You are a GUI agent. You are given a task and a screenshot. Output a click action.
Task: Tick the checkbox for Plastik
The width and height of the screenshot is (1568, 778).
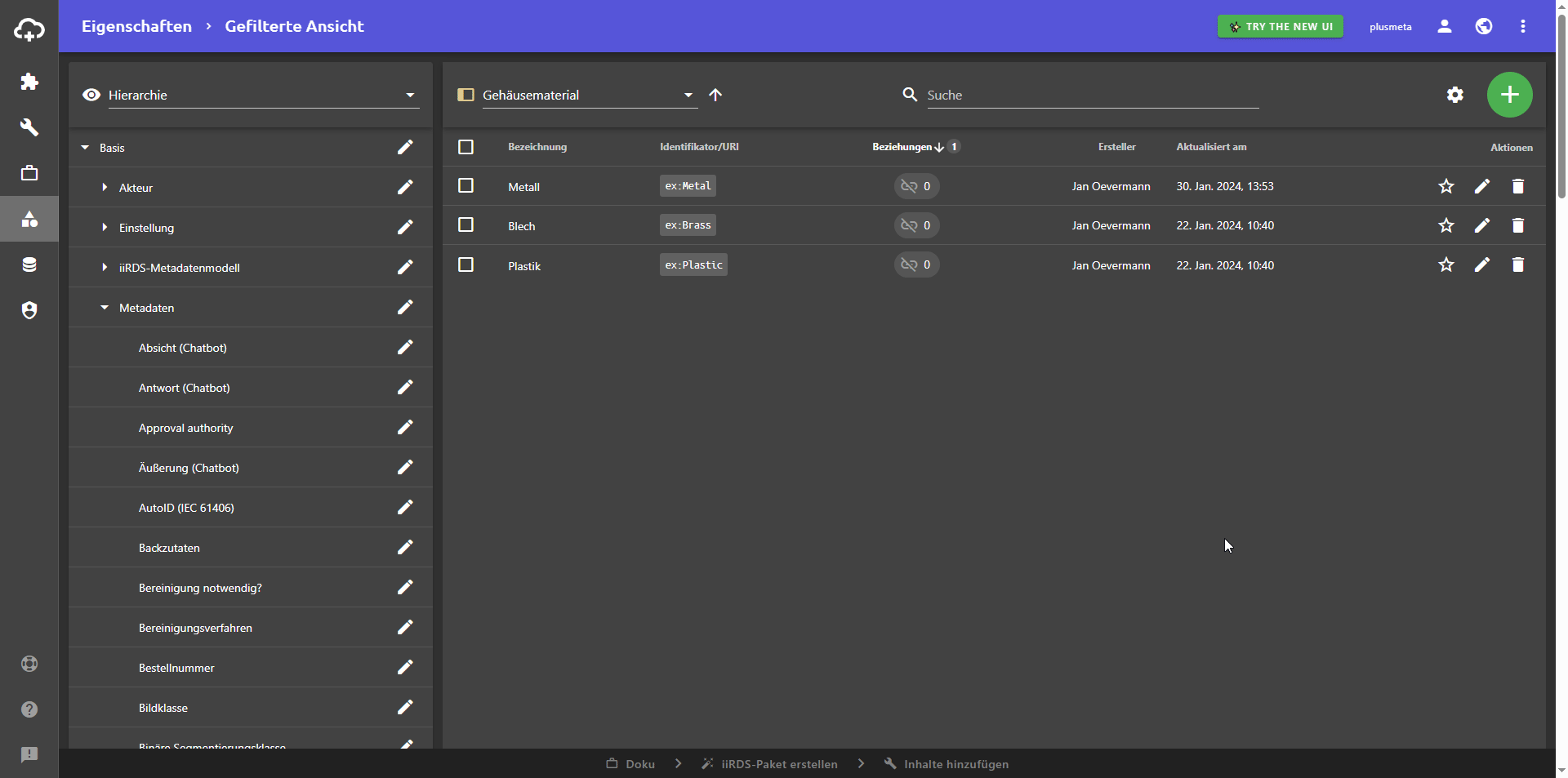pos(465,265)
